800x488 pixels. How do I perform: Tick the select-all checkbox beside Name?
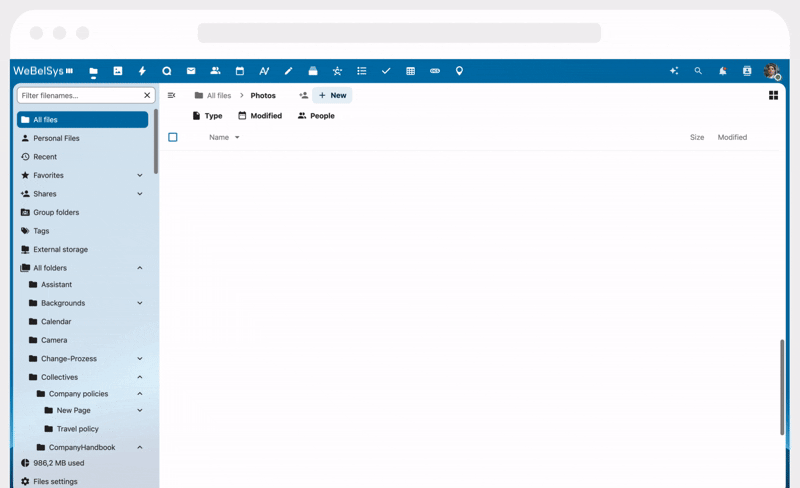pos(173,137)
